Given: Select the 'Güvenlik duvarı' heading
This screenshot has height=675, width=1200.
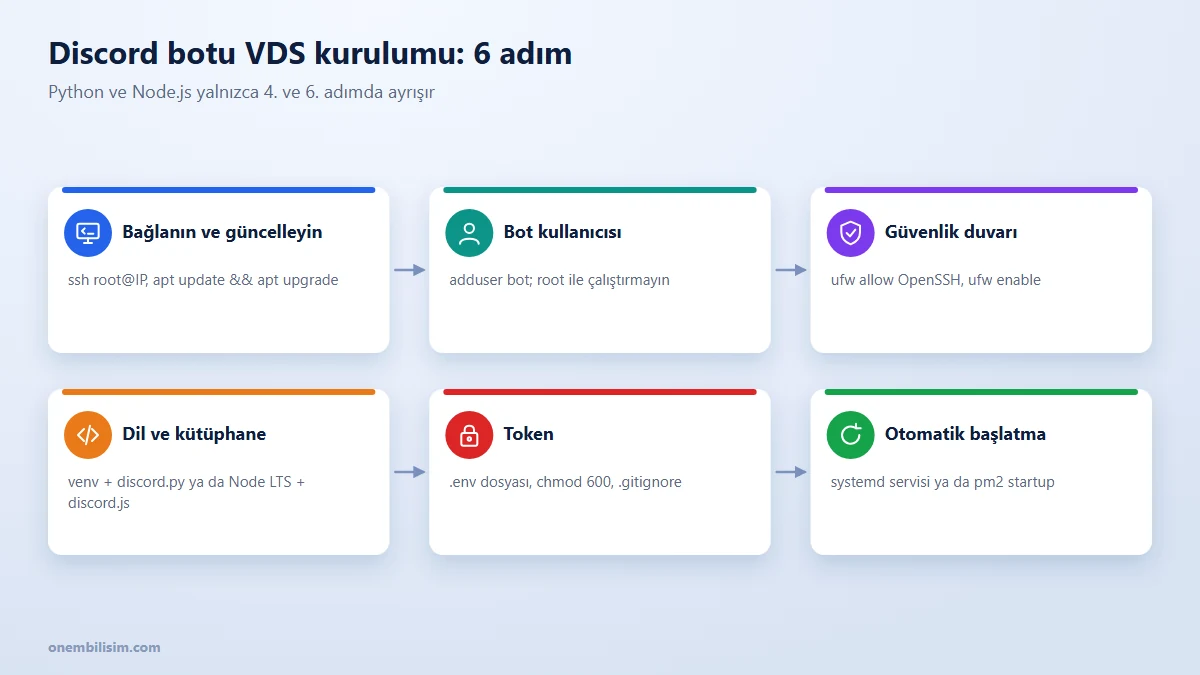Looking at the screenshot, I should (951, 232).
